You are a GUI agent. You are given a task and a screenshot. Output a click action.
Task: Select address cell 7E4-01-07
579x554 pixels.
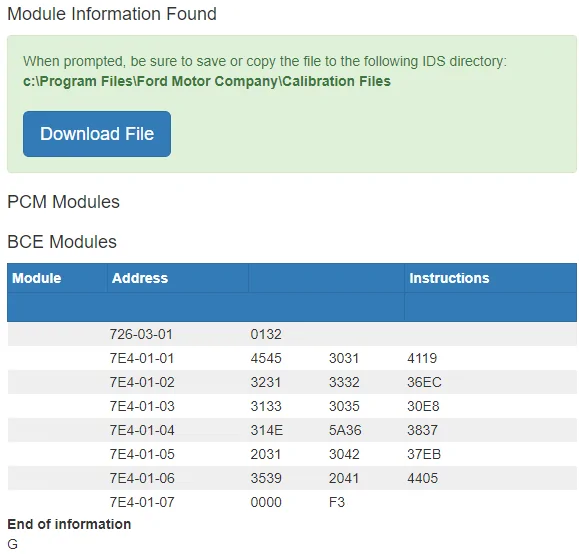tap(142, 502)
